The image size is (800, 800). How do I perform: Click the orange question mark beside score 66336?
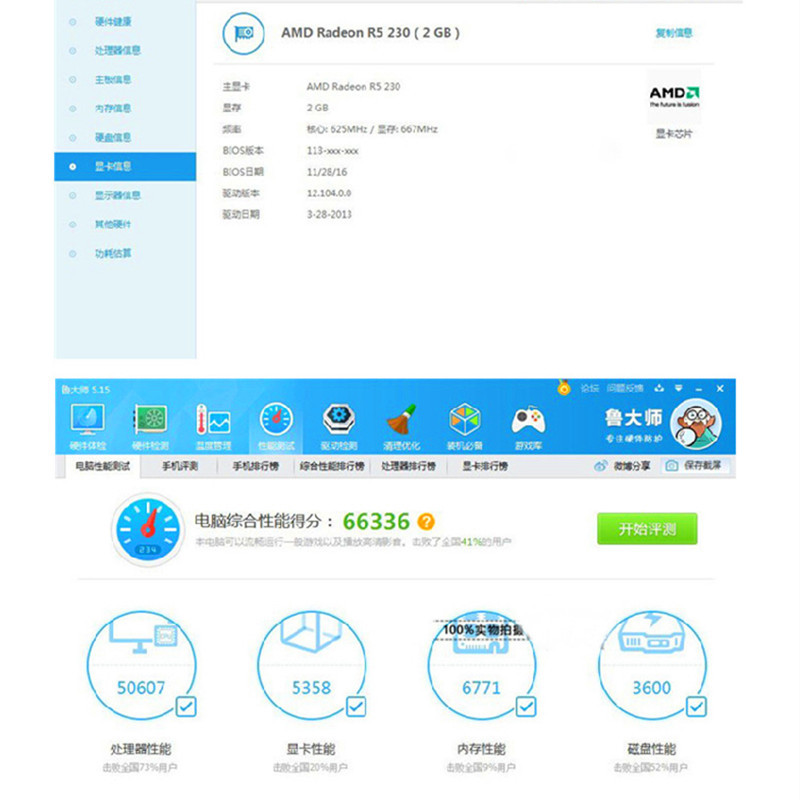tap(426, 521)
